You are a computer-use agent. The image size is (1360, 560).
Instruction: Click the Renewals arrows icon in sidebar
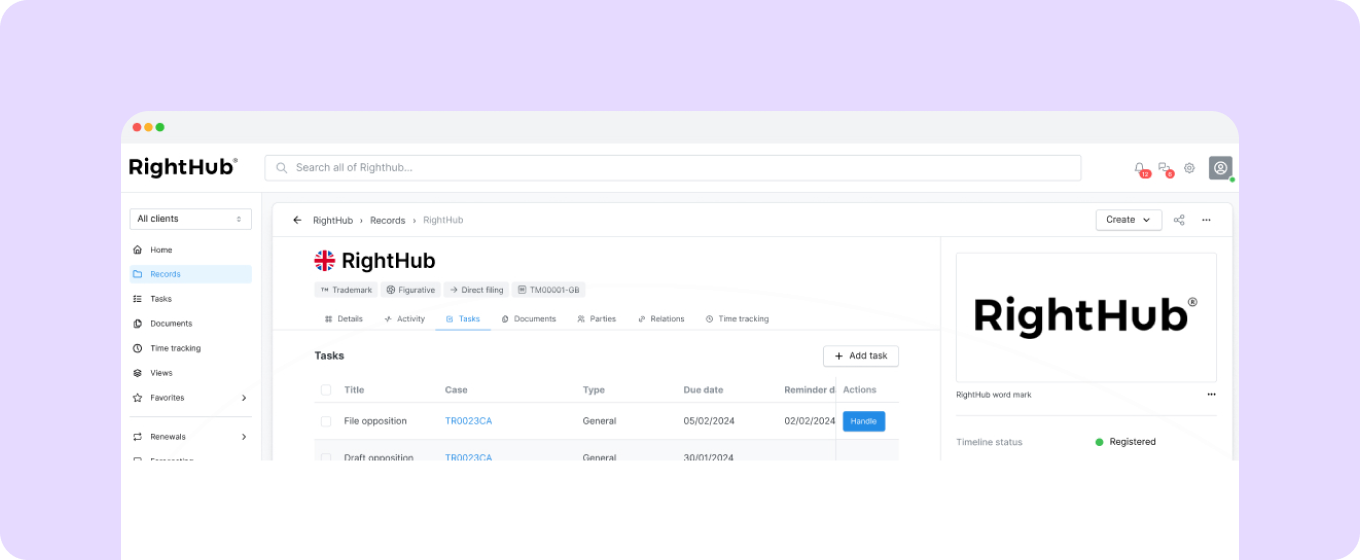pyautogui.click(x=137, y=437)
